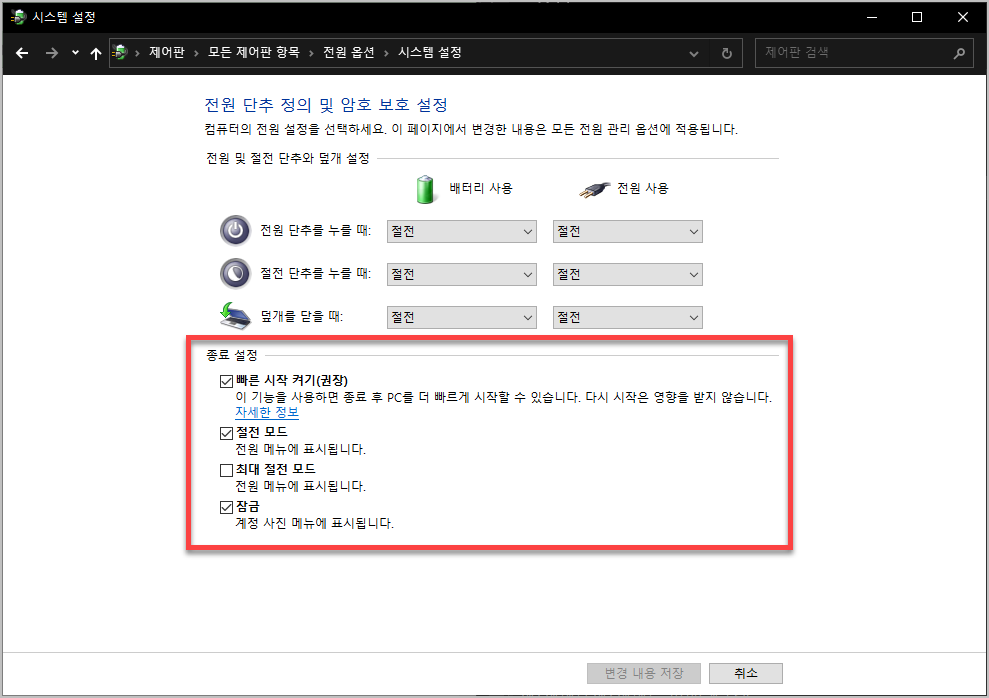Image resolution: width=989 pixels, height=698 pixels.
Task: Disable 빠른 시작 켜기(권장) checkbox
Action: (x=227, y=380)
